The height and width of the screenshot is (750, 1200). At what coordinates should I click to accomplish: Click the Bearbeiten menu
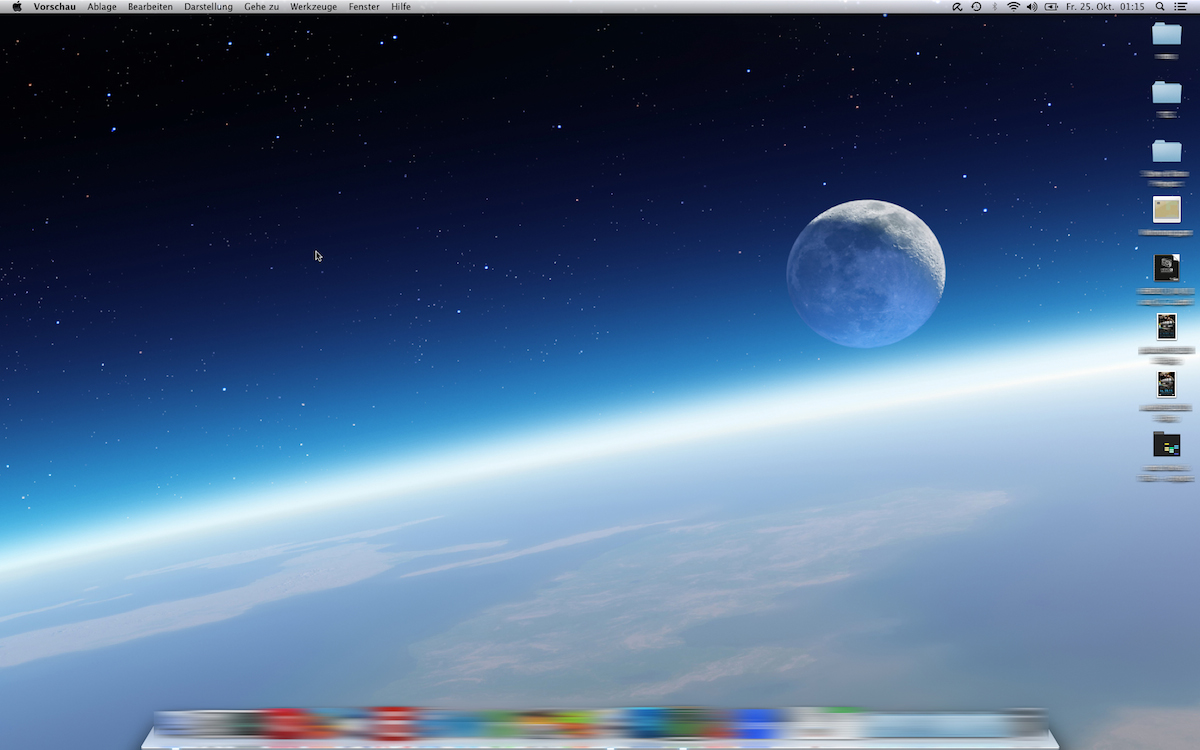pos(150,7)
